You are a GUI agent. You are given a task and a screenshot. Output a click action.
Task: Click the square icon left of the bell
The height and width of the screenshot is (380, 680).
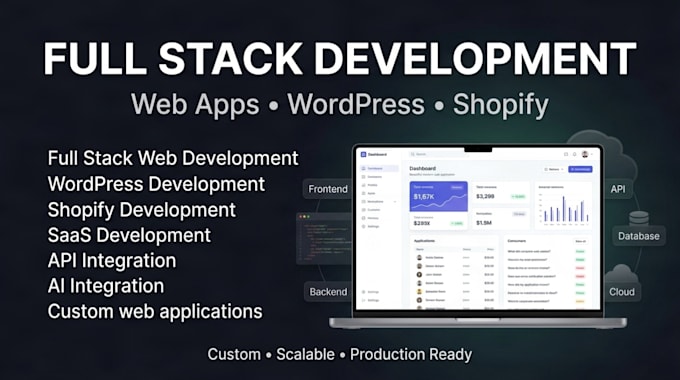pyautogui.click(x=566, y=154)
